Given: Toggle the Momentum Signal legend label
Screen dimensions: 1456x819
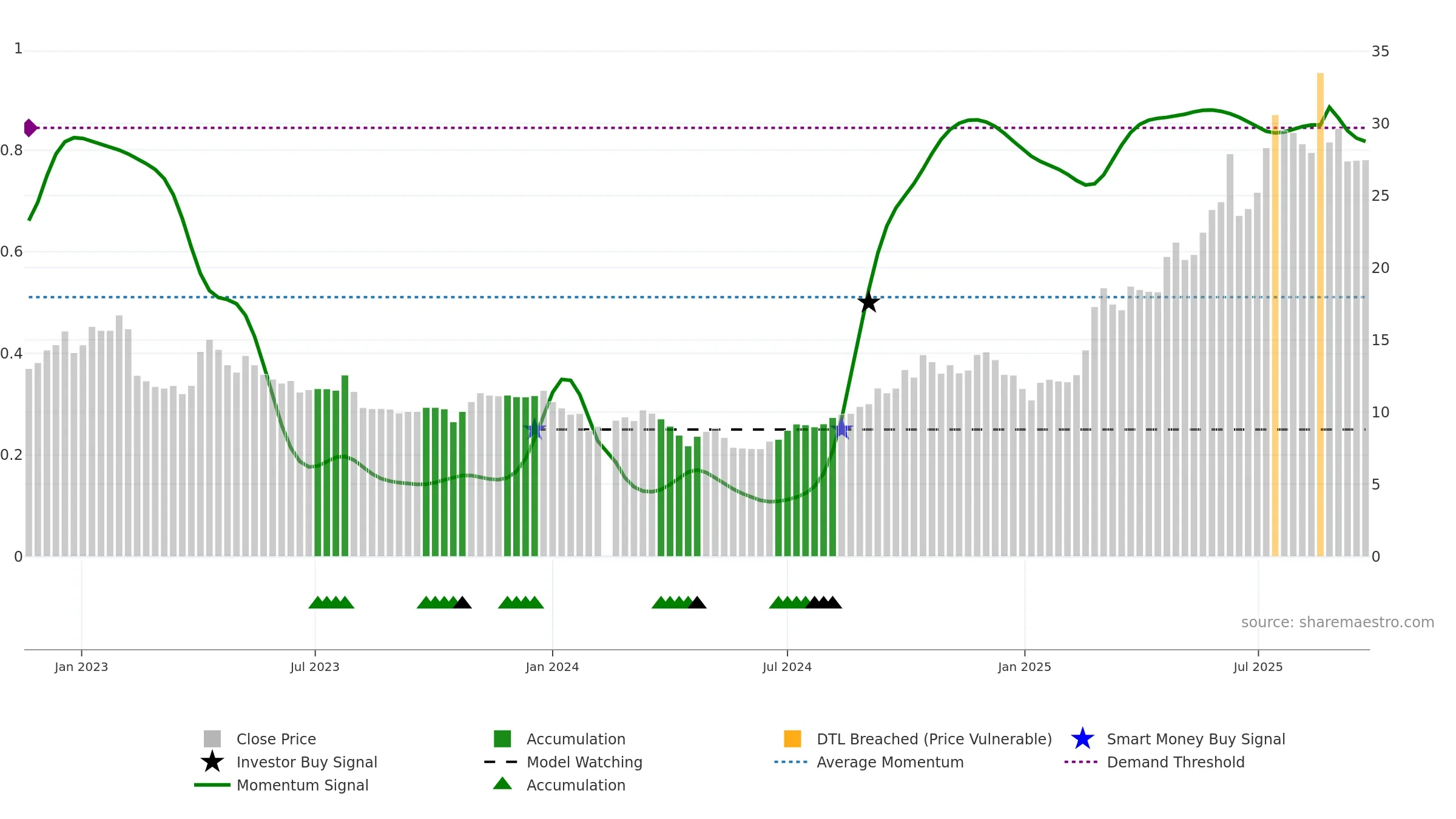Looking at the screenshot, I should [303, 785].
